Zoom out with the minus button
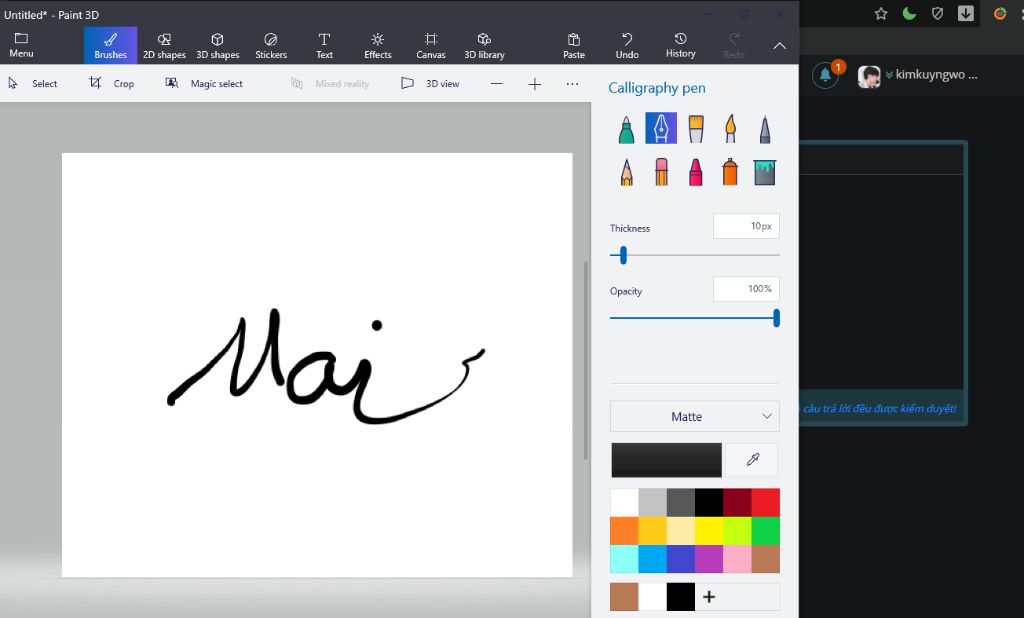1024x618 pixels. (x=496, y=84)
